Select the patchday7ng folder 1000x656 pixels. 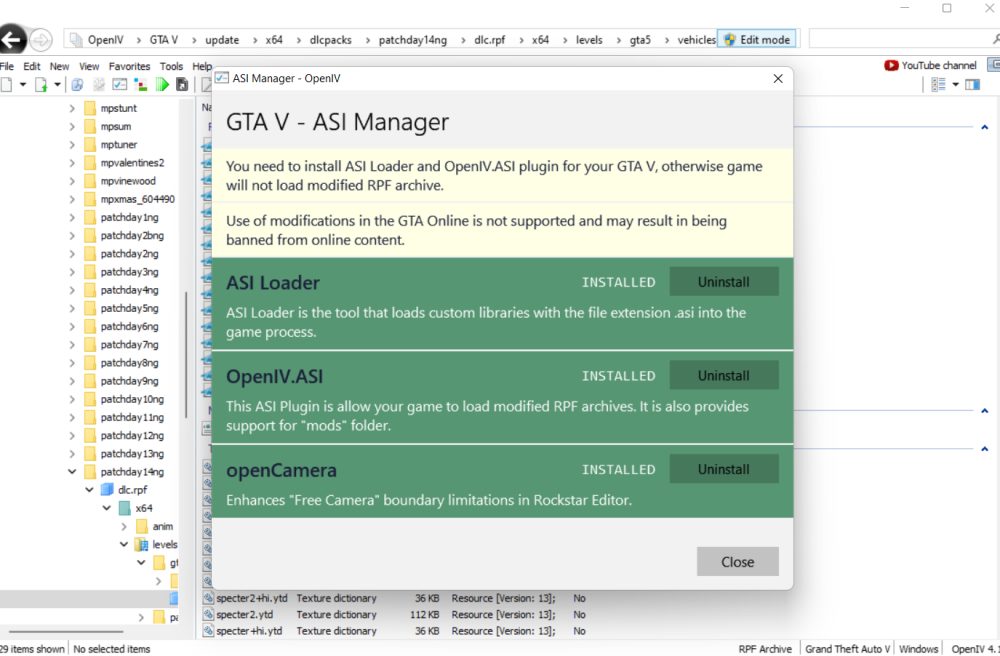click(129, 344)
